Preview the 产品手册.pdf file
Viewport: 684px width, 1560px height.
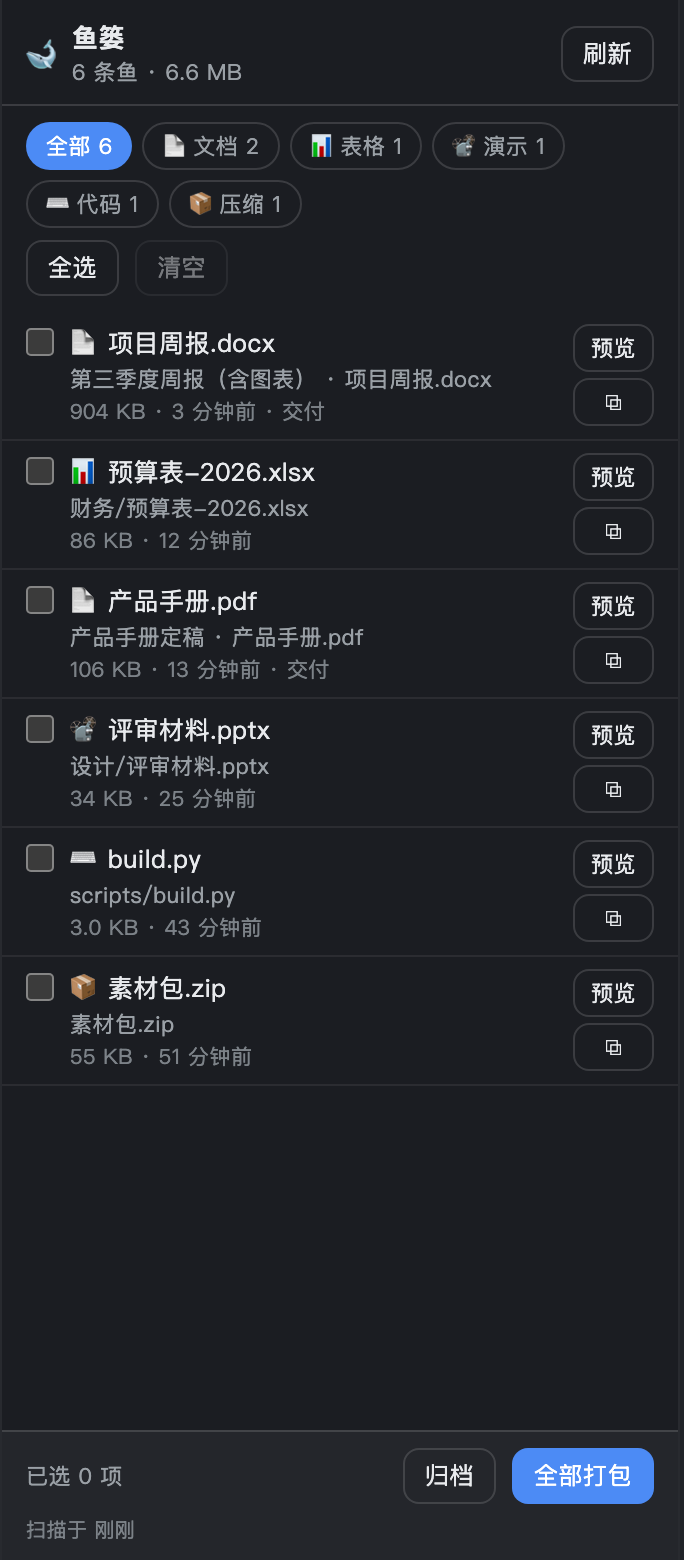point(613,606)
